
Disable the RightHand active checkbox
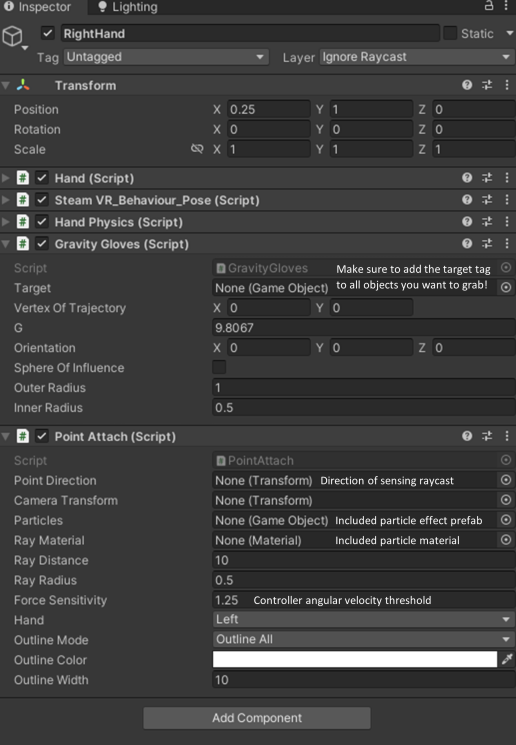tap(48, 33)
